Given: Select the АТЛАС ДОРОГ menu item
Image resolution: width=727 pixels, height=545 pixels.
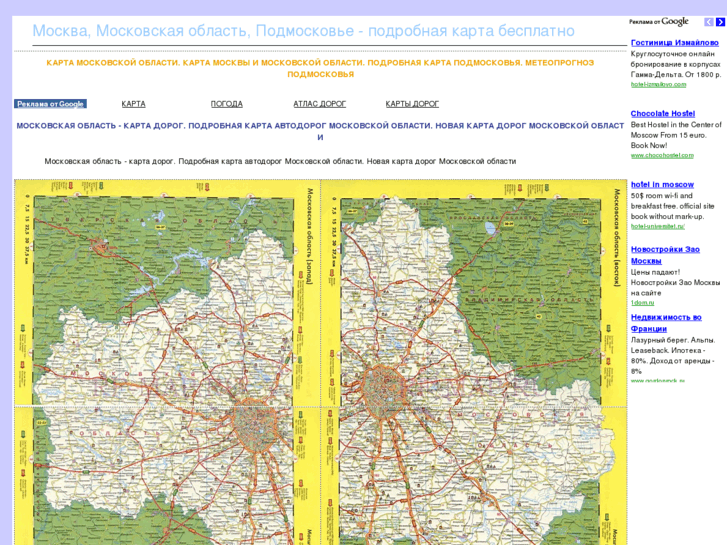Looking at the screenshot, I should pyautogui.click(x=319, y=104).
